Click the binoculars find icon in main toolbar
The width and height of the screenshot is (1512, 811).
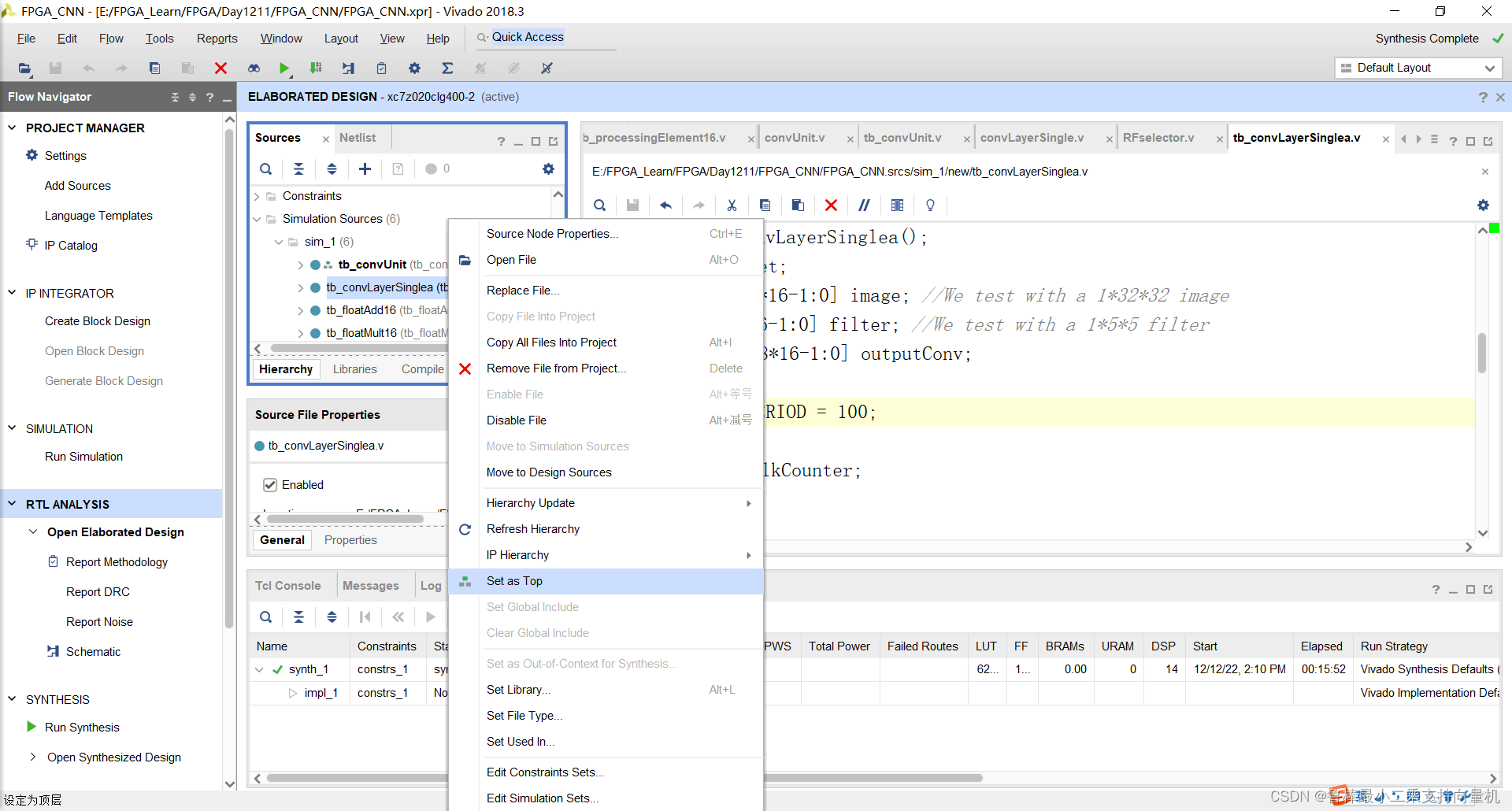point(254,69)
